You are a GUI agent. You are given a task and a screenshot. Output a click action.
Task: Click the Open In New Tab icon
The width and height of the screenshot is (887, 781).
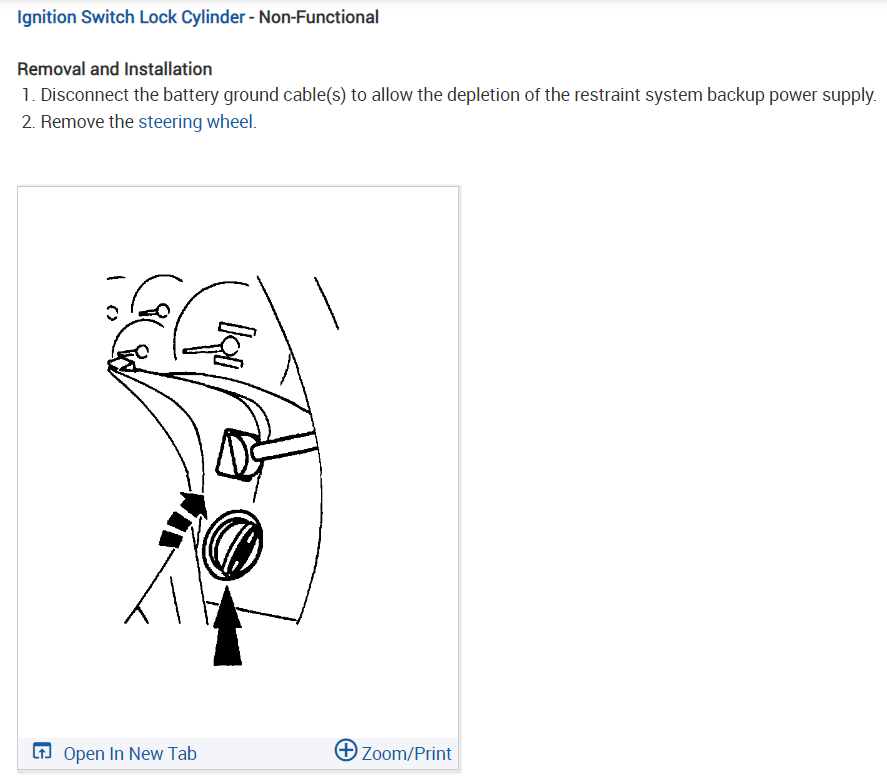pyautogui.click(x=42, y=752)
